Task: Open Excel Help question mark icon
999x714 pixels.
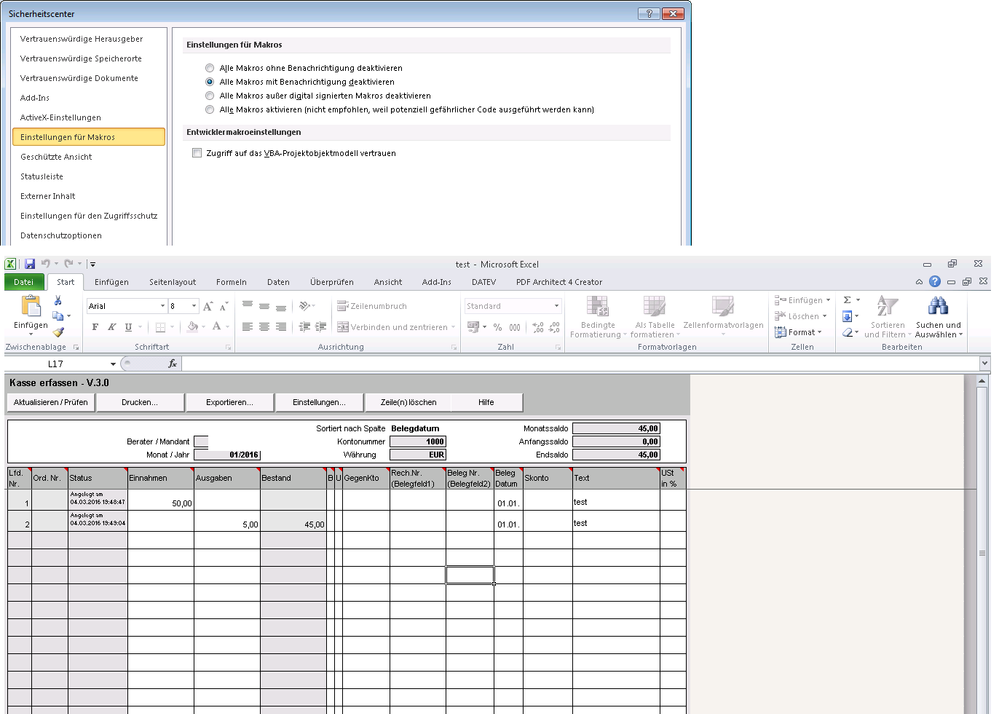Action: [x=935, y=282]
